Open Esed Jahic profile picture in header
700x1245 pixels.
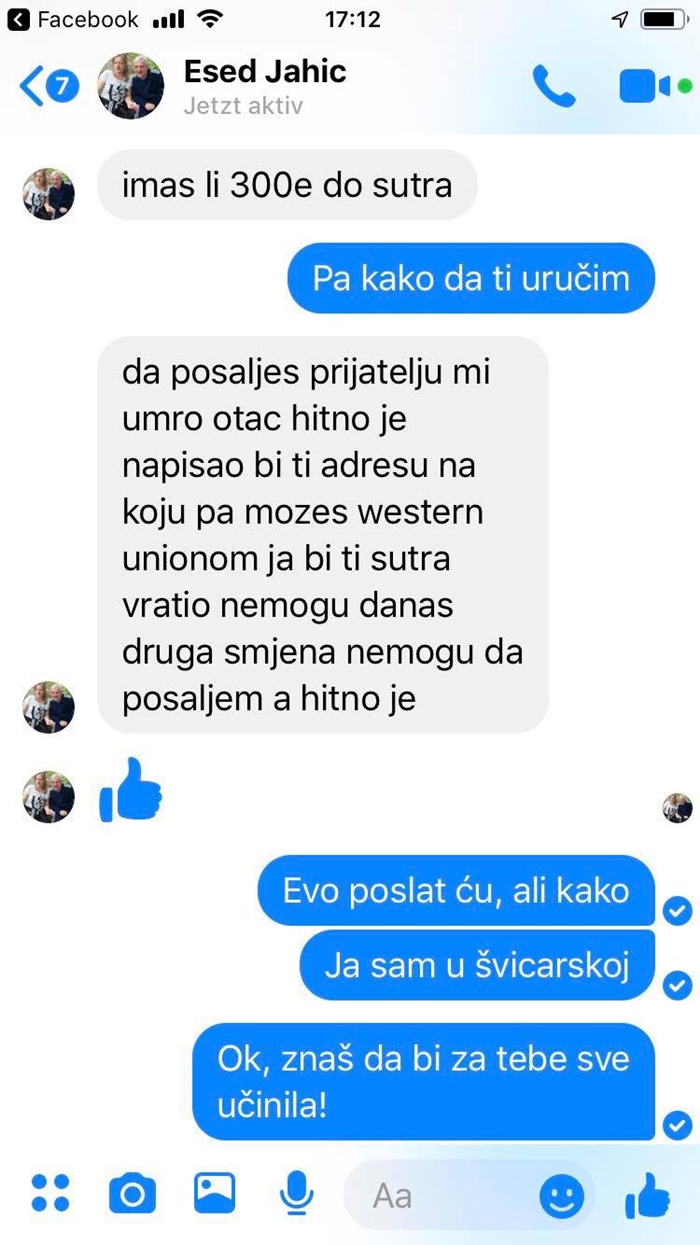[129, 86]
